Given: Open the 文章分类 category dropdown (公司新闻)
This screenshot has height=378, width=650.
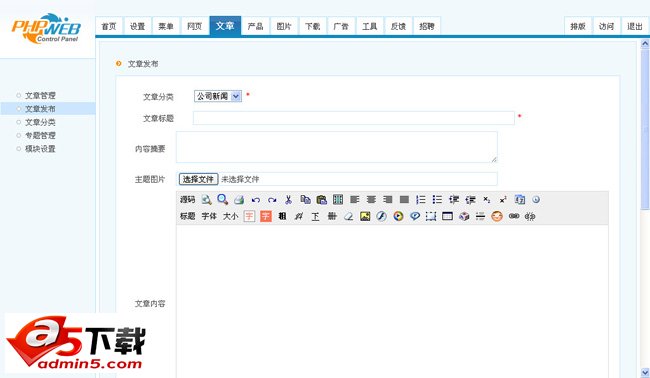Looking at the screenshot, I should point(218,96).
